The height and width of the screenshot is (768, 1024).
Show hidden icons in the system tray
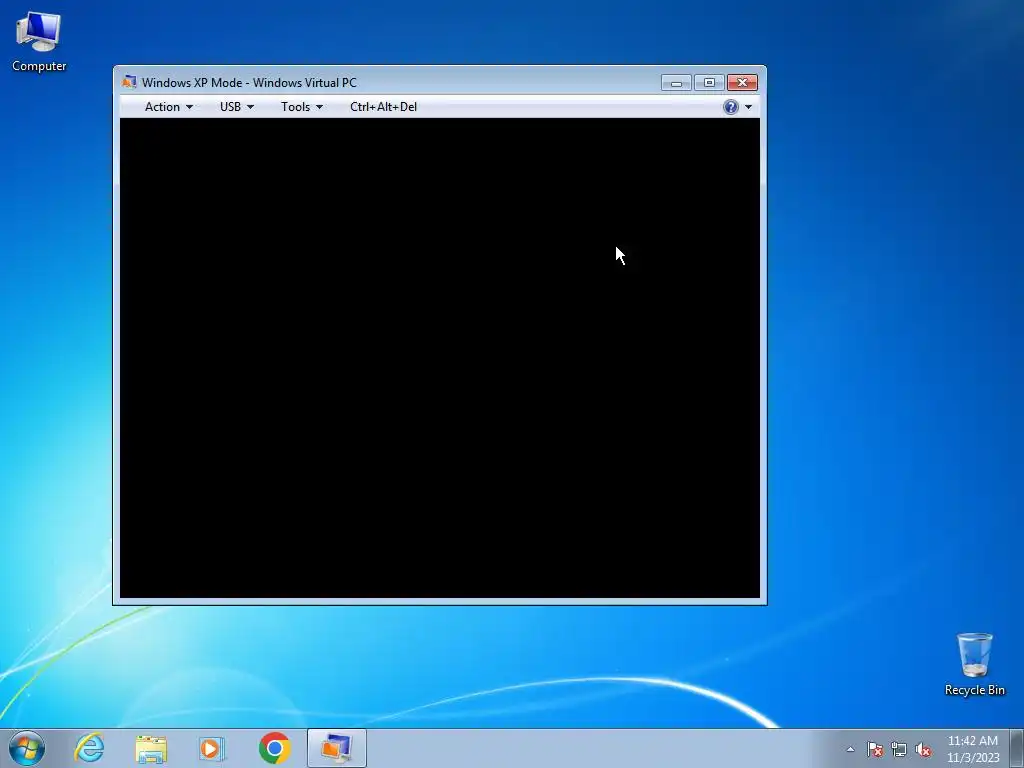point(850,749)
